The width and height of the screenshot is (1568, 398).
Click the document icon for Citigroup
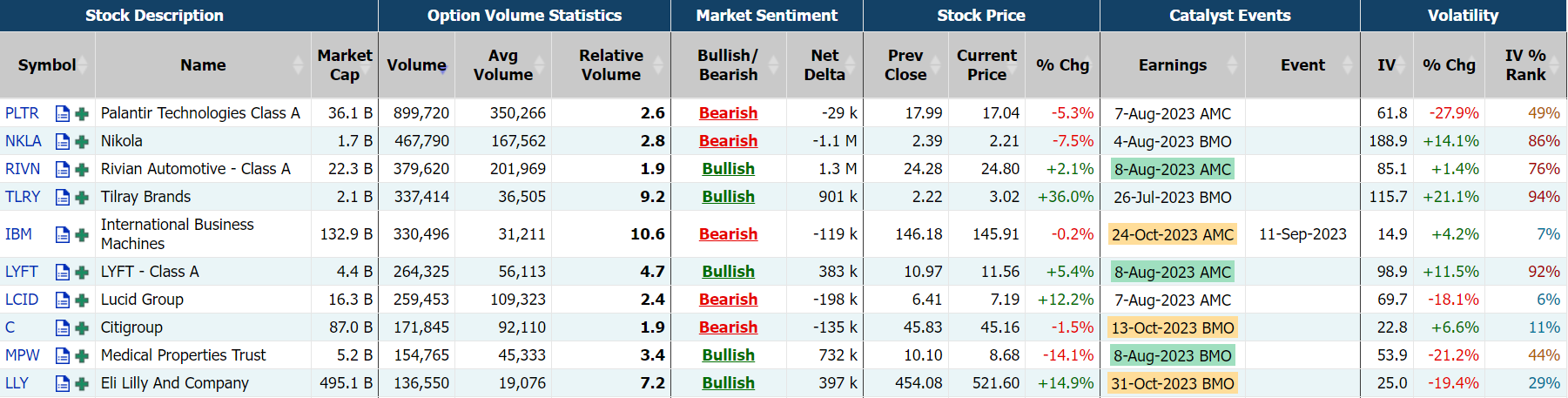click(x=62, y=327)
